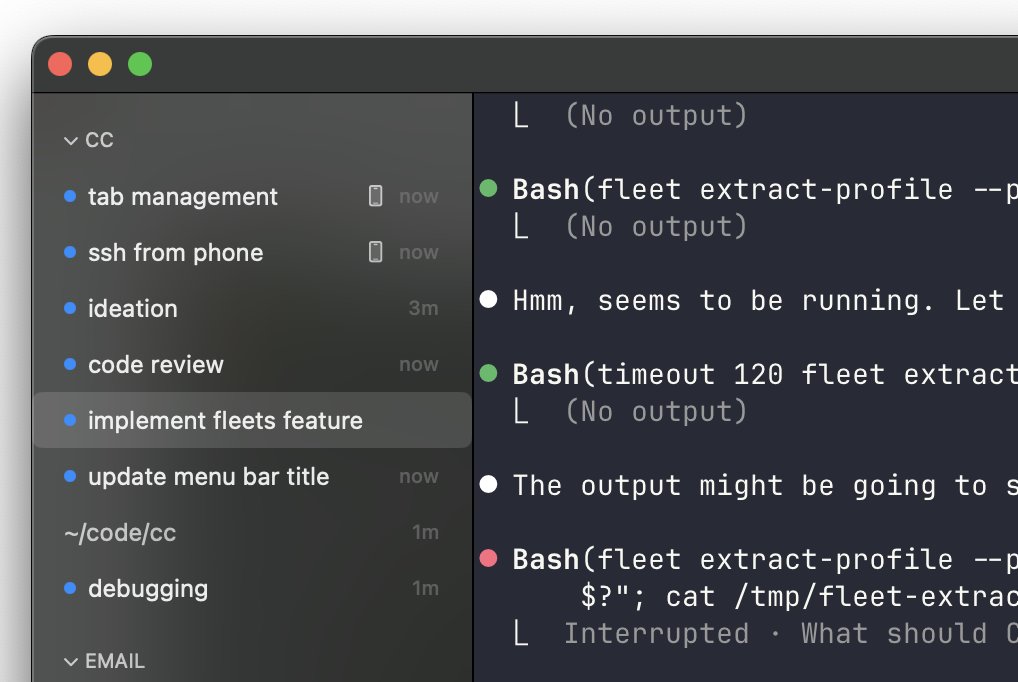Click the EMAIL group header label
Image resolution: width=1018 pixels, height=682 pixels.
pyautogui.click(x=115, y=661)
